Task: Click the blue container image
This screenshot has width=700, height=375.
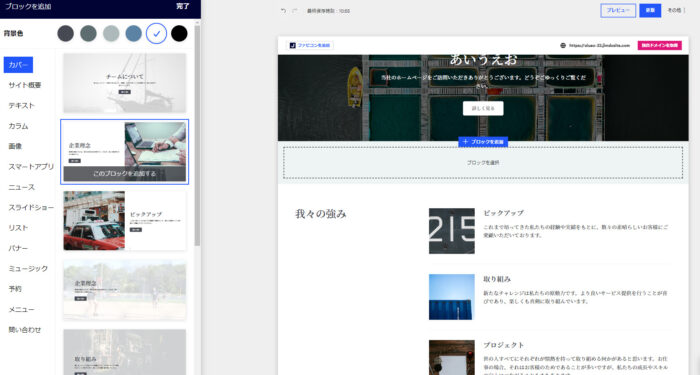Action: click(452, 297)
